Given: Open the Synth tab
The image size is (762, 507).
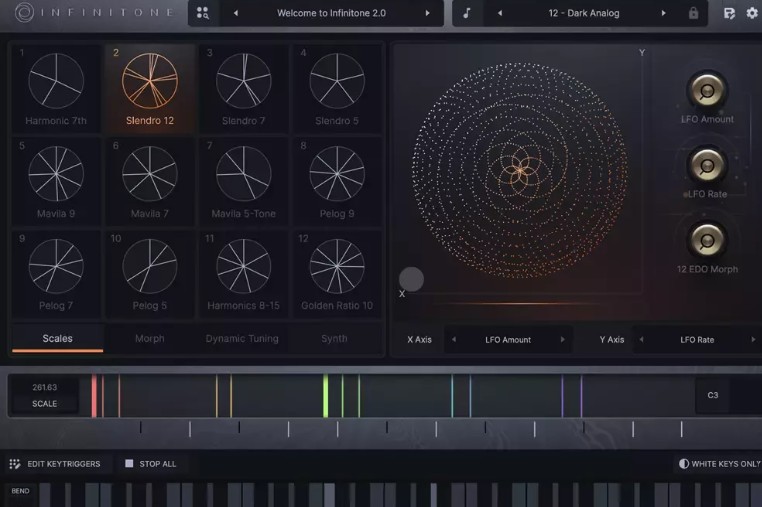Looking at the screenshot, I should 334,338.
